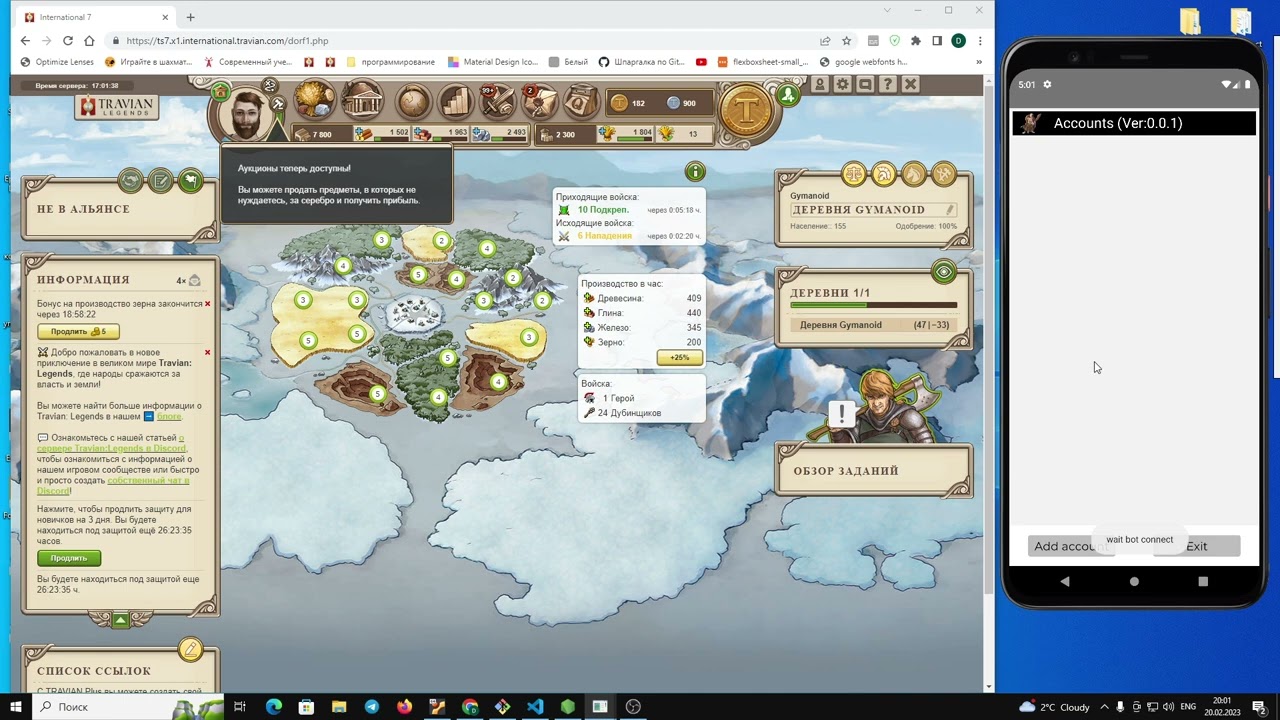Click the alliance flag icon
The width and height of the screenshot is (1280, 720).
(191, 181)
